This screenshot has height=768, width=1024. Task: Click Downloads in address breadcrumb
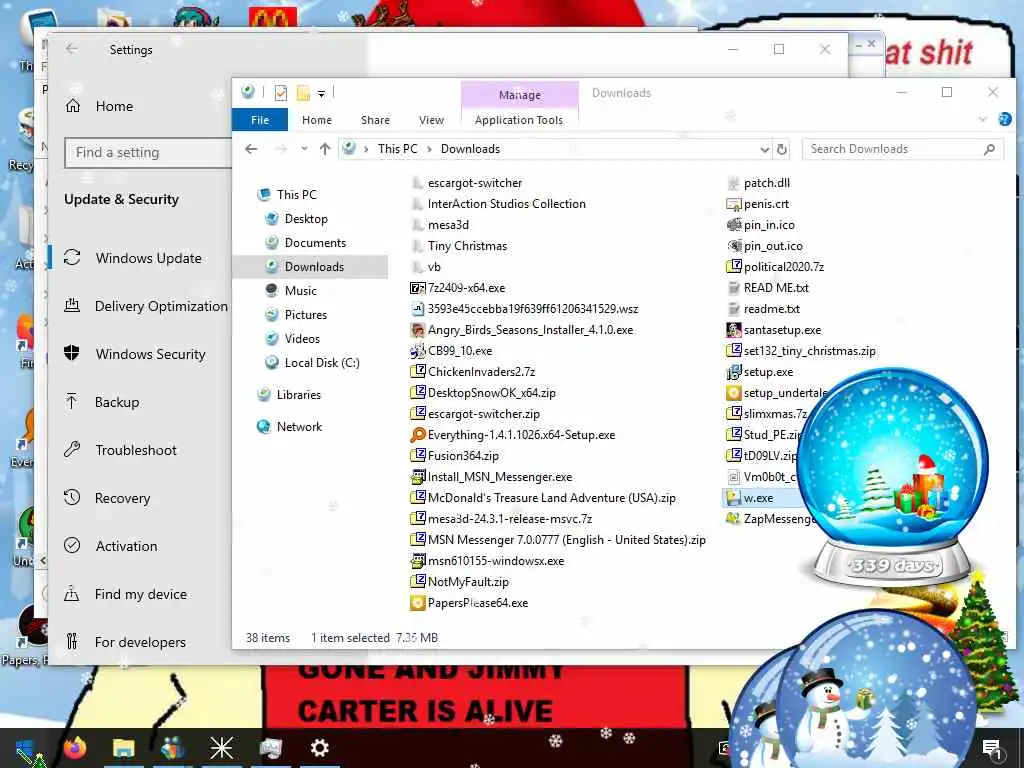470,149
